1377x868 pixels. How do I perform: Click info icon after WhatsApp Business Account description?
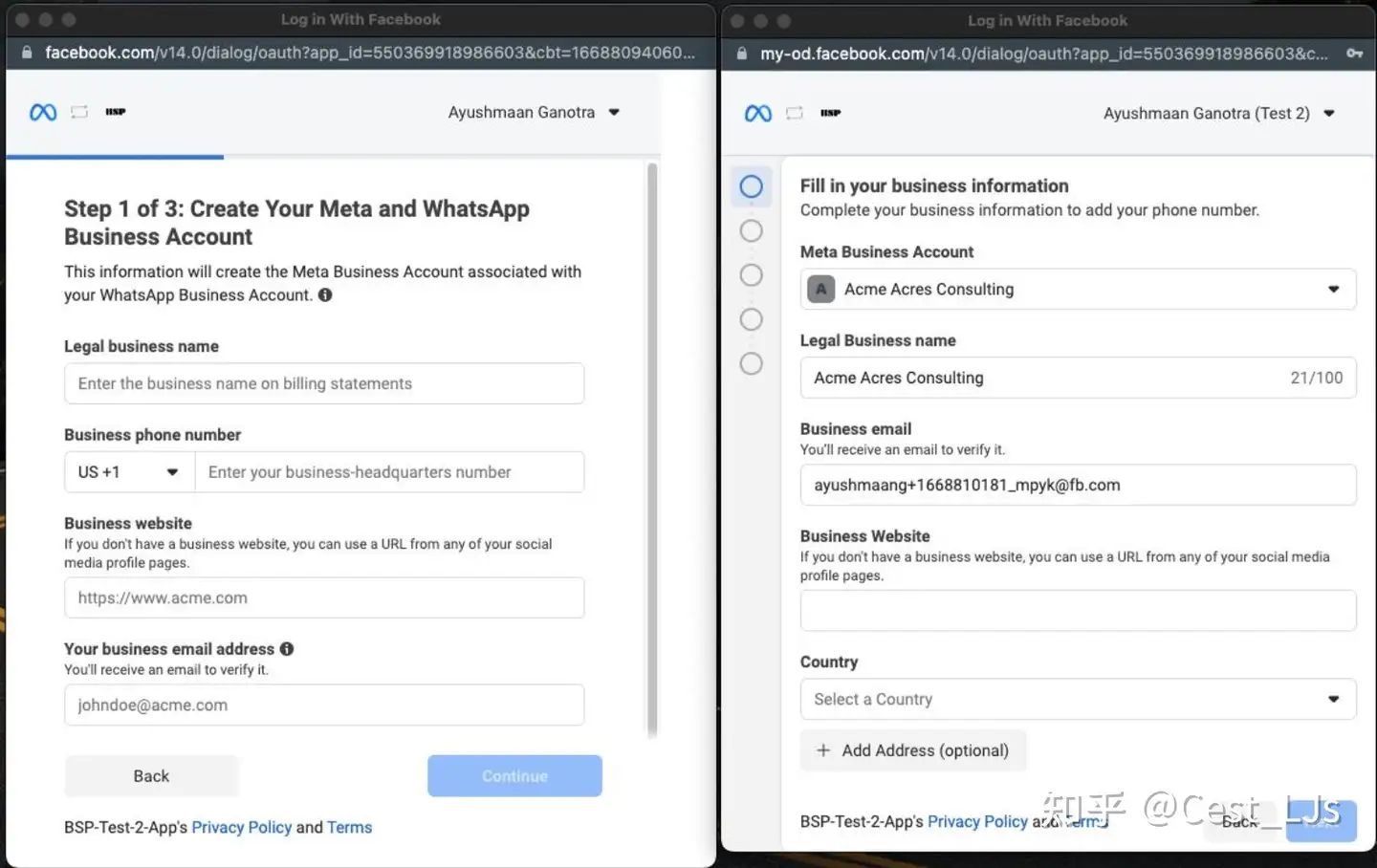(325, 295)
